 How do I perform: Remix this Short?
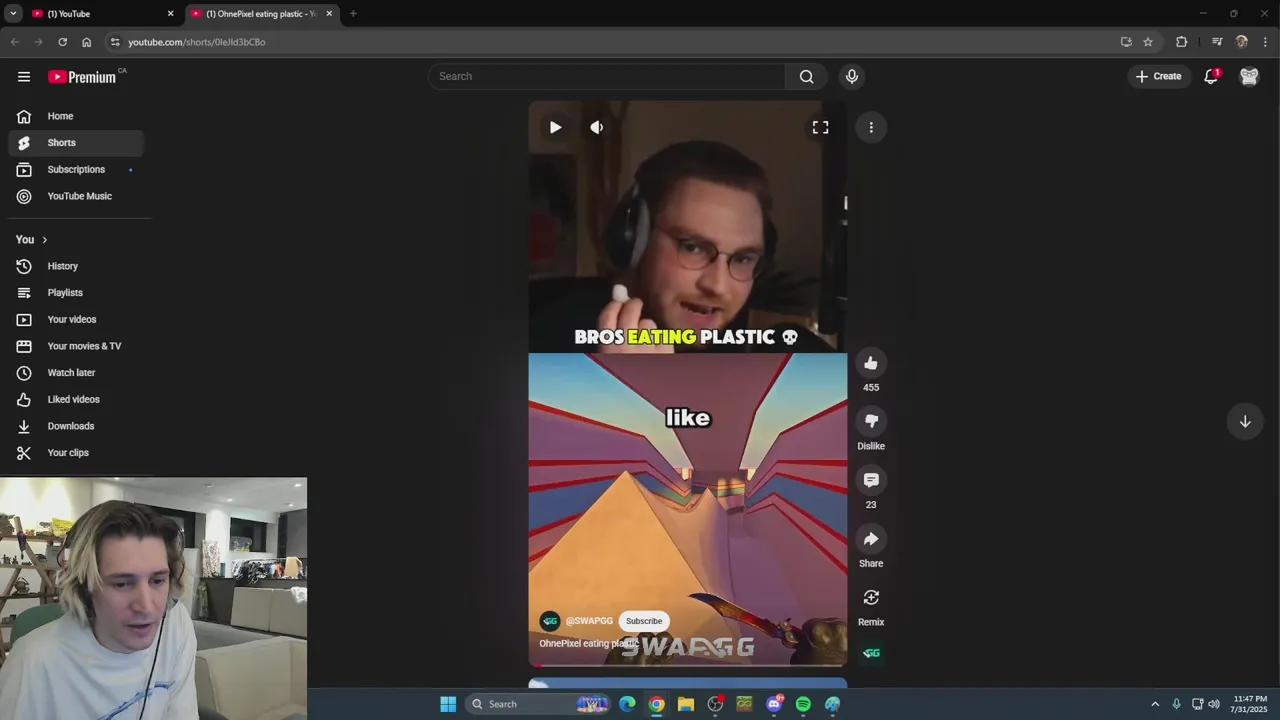point(871,598)
